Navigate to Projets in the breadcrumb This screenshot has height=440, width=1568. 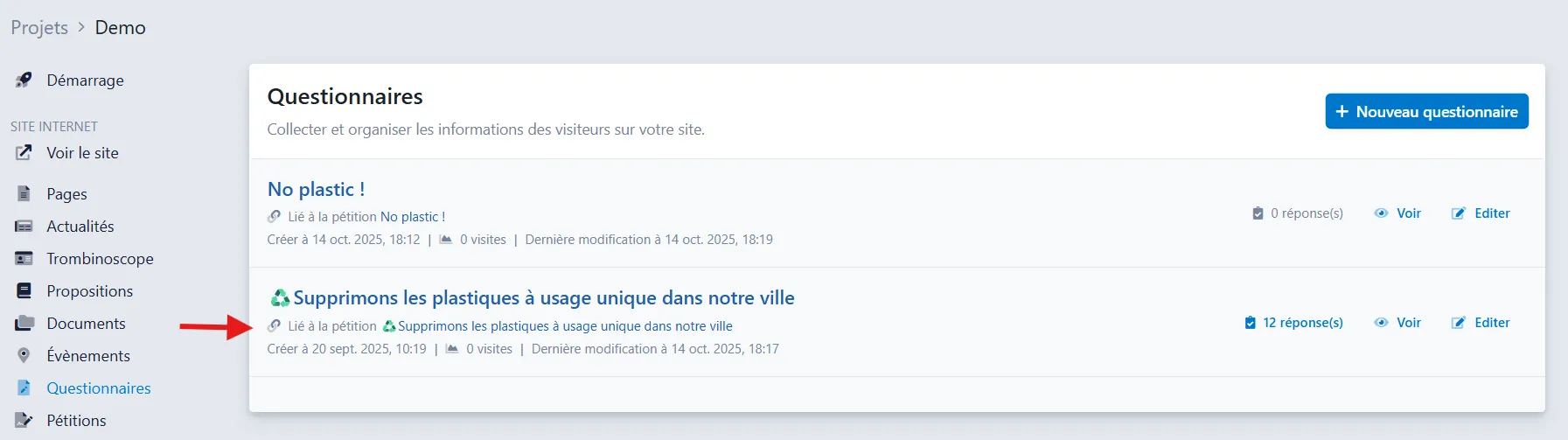pos(39,28)
